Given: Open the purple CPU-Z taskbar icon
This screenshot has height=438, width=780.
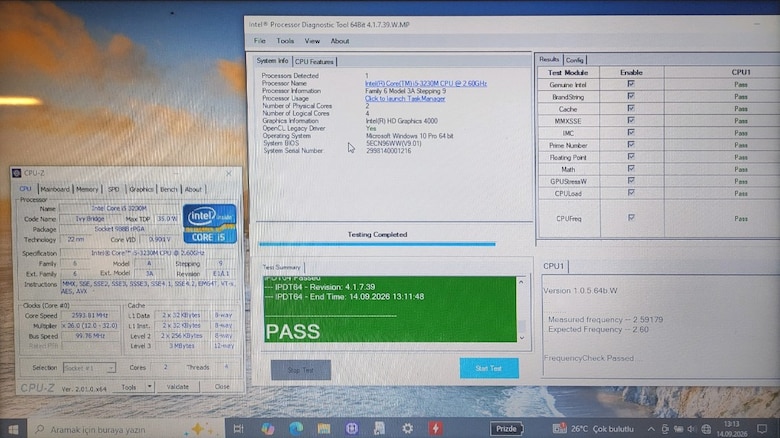Looking at the screenshot, I should pyautogui.click(x=352, y=429).
